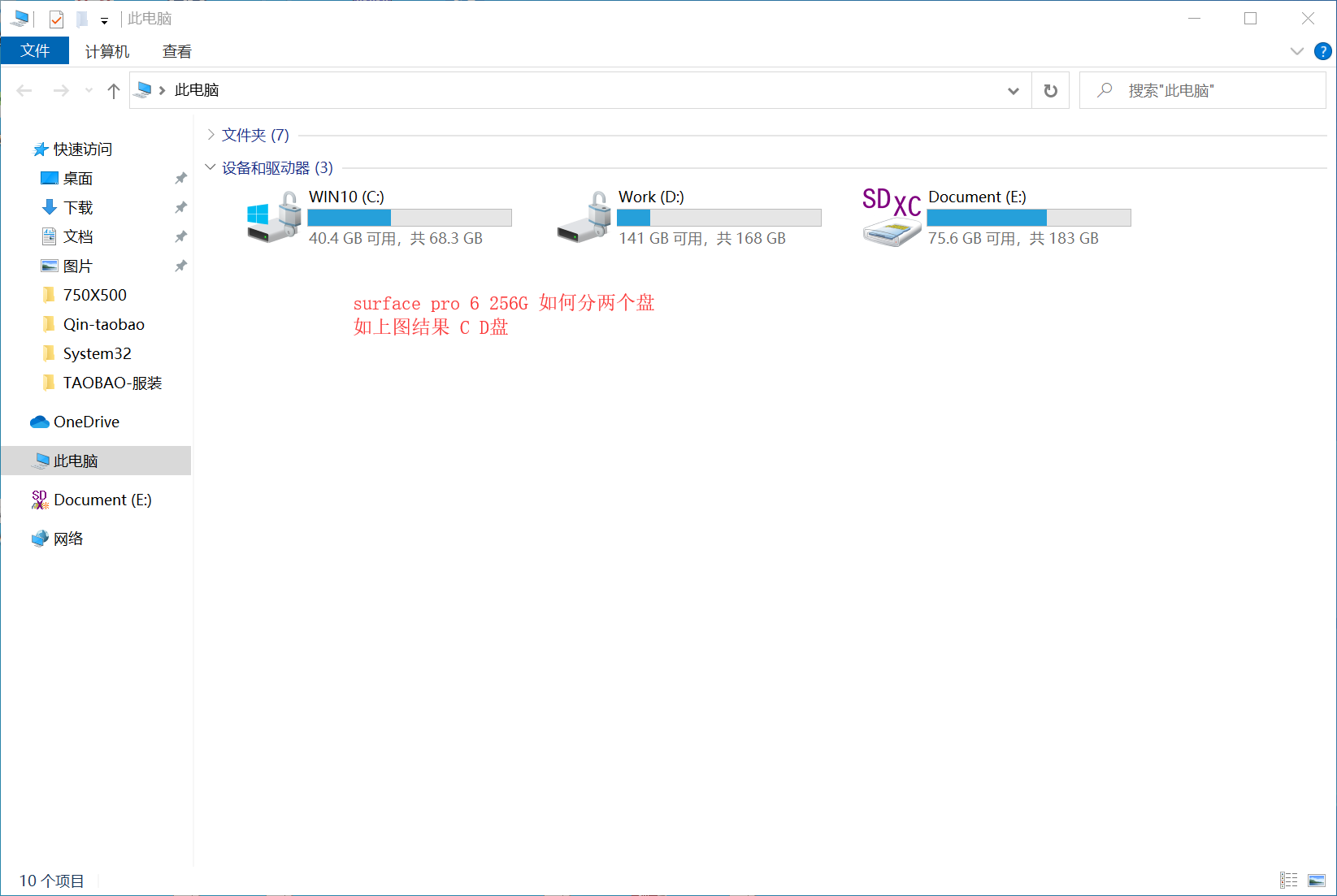1337x896 pixels.
Task: Go up one folder level with Up arrow
Action: [114, 91]
